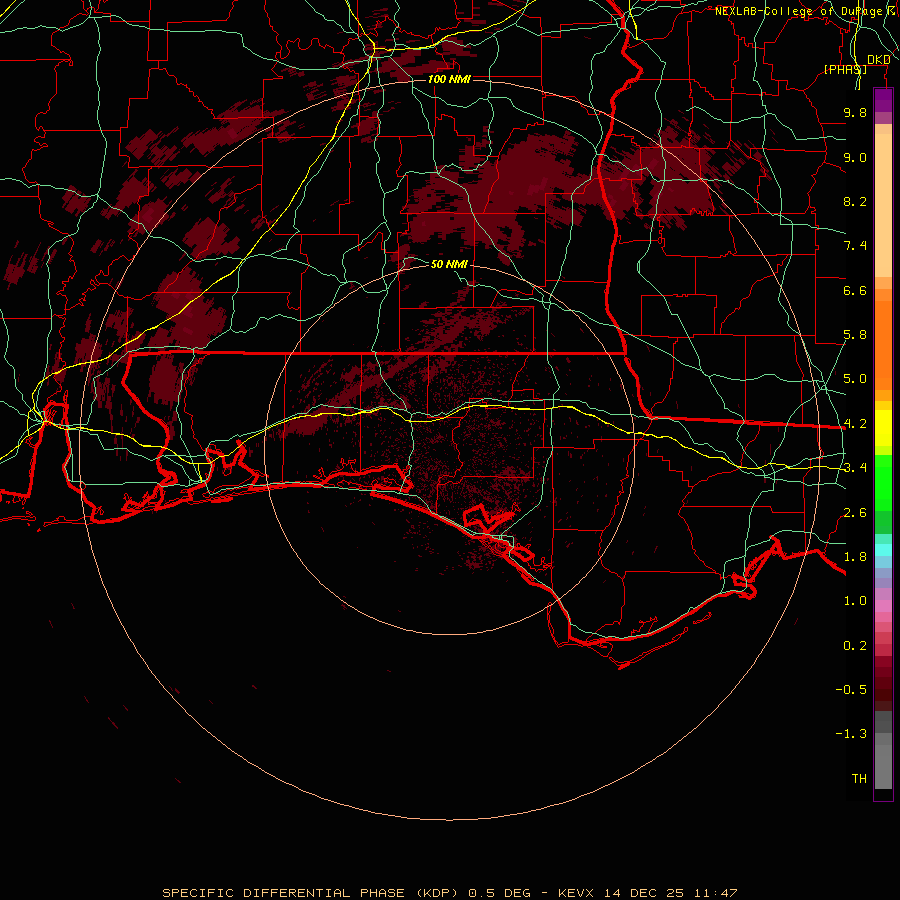Click the 14 DEC 25 date text

pyautogui.click(x=643, y=893)
